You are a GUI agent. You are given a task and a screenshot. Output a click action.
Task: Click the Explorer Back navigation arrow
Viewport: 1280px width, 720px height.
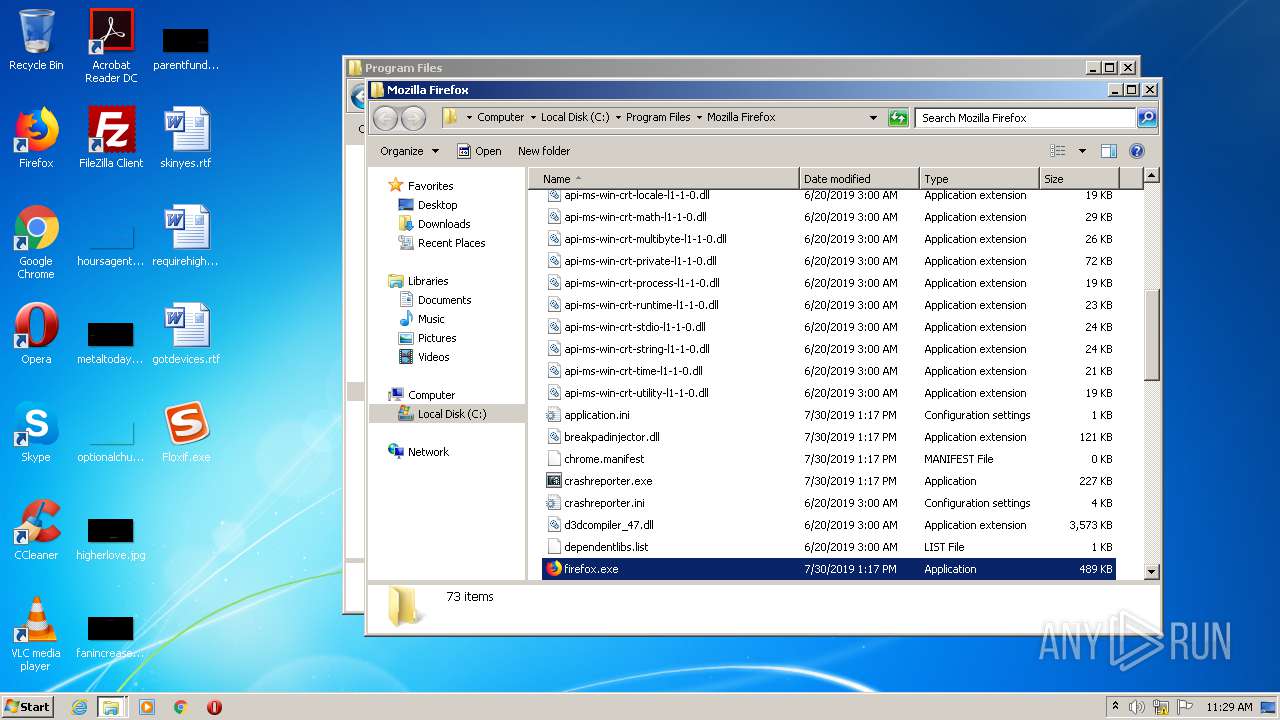(385, 118)
